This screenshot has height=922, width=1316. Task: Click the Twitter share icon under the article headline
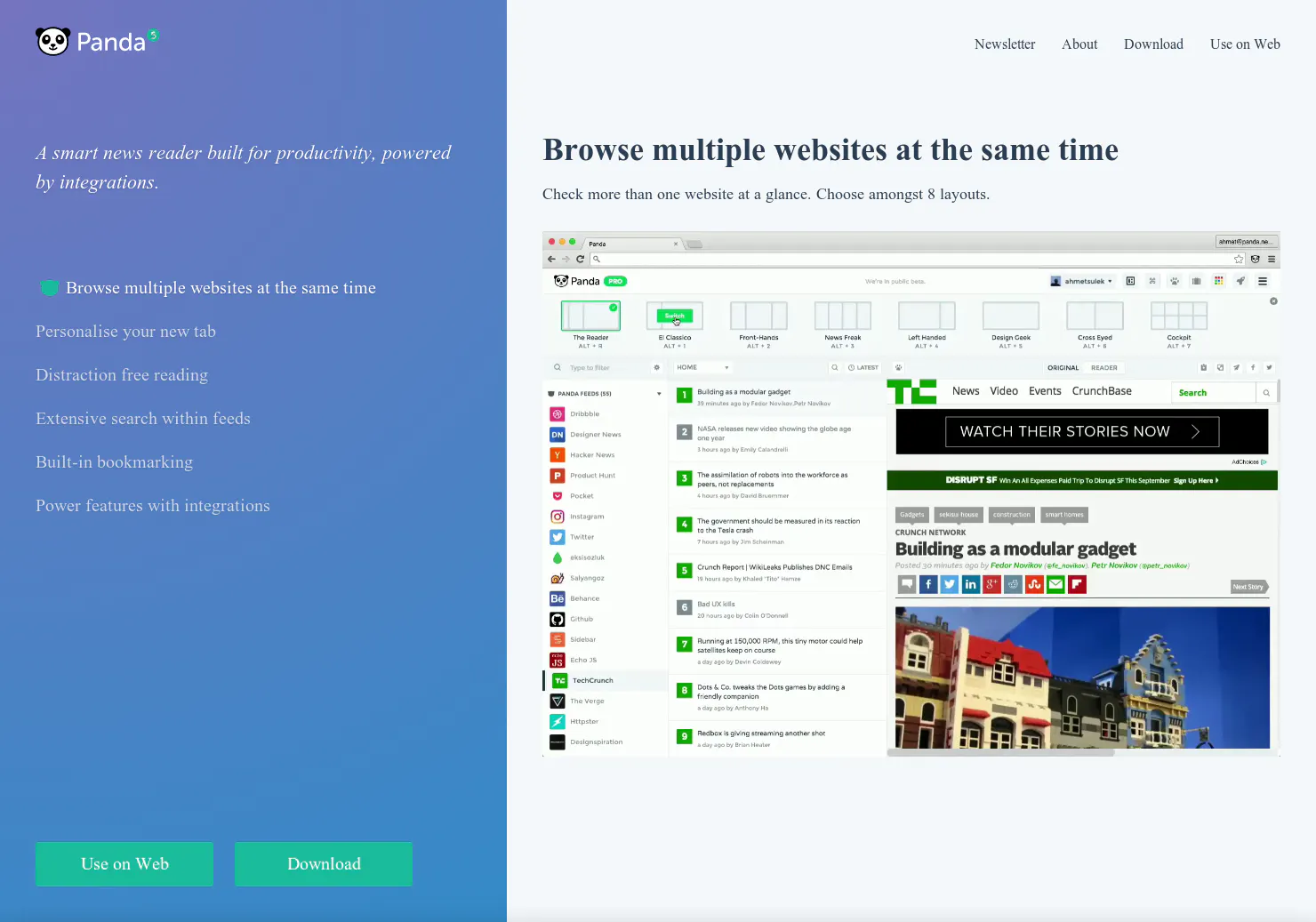point(949,584)
